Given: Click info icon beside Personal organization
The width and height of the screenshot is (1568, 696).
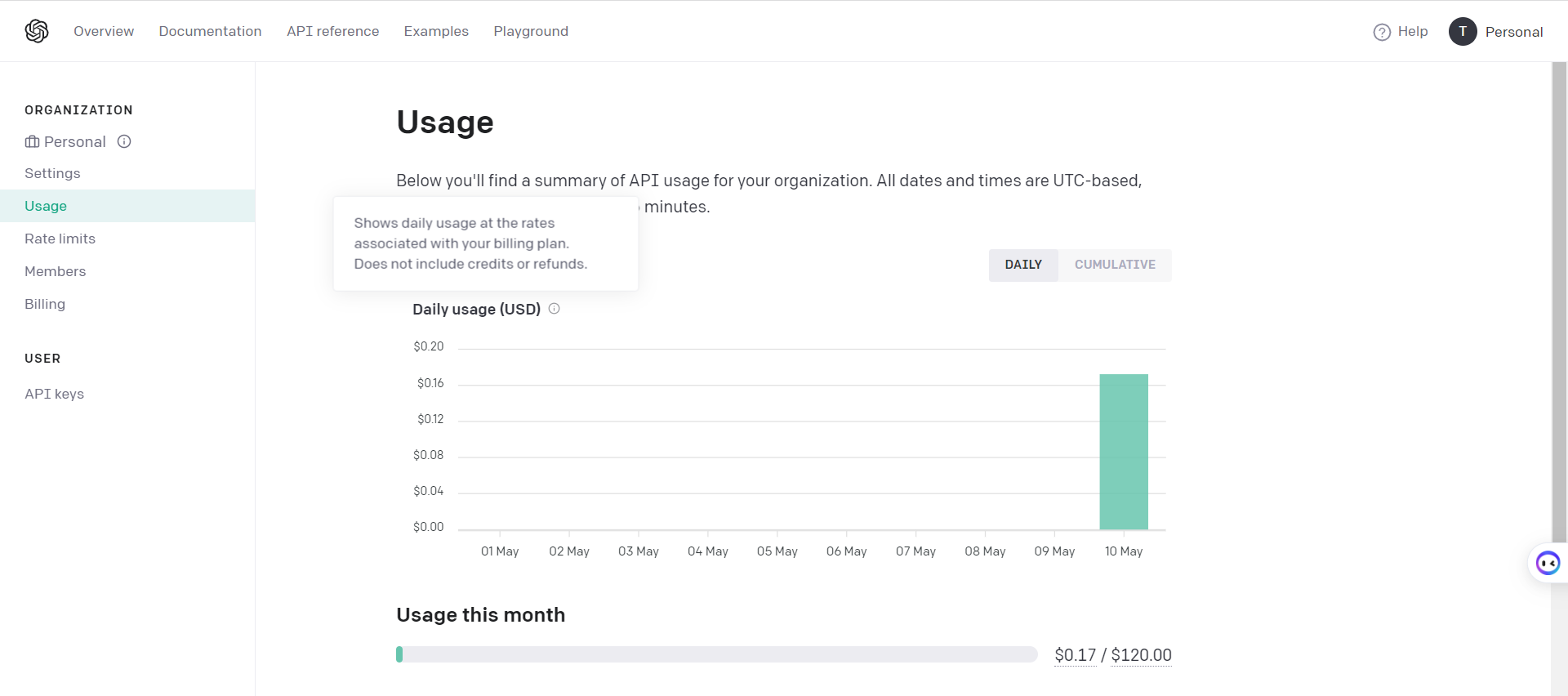Looking at the screenshot, I should pos(124,141).
